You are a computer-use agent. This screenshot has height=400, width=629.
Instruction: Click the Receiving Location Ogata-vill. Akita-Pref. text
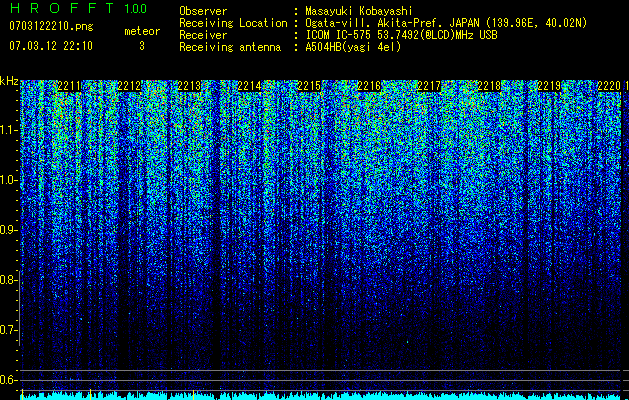(x=446, y=23)
